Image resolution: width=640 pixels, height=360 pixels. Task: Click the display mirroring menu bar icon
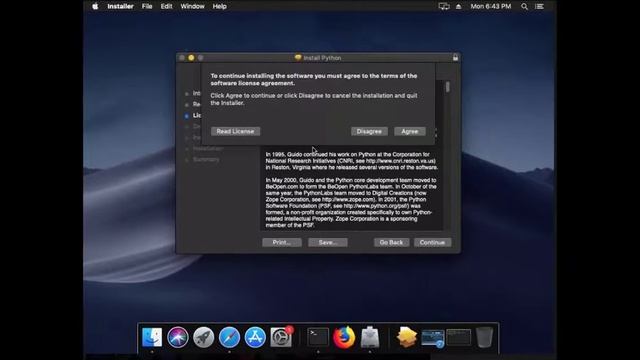(444, 7)
